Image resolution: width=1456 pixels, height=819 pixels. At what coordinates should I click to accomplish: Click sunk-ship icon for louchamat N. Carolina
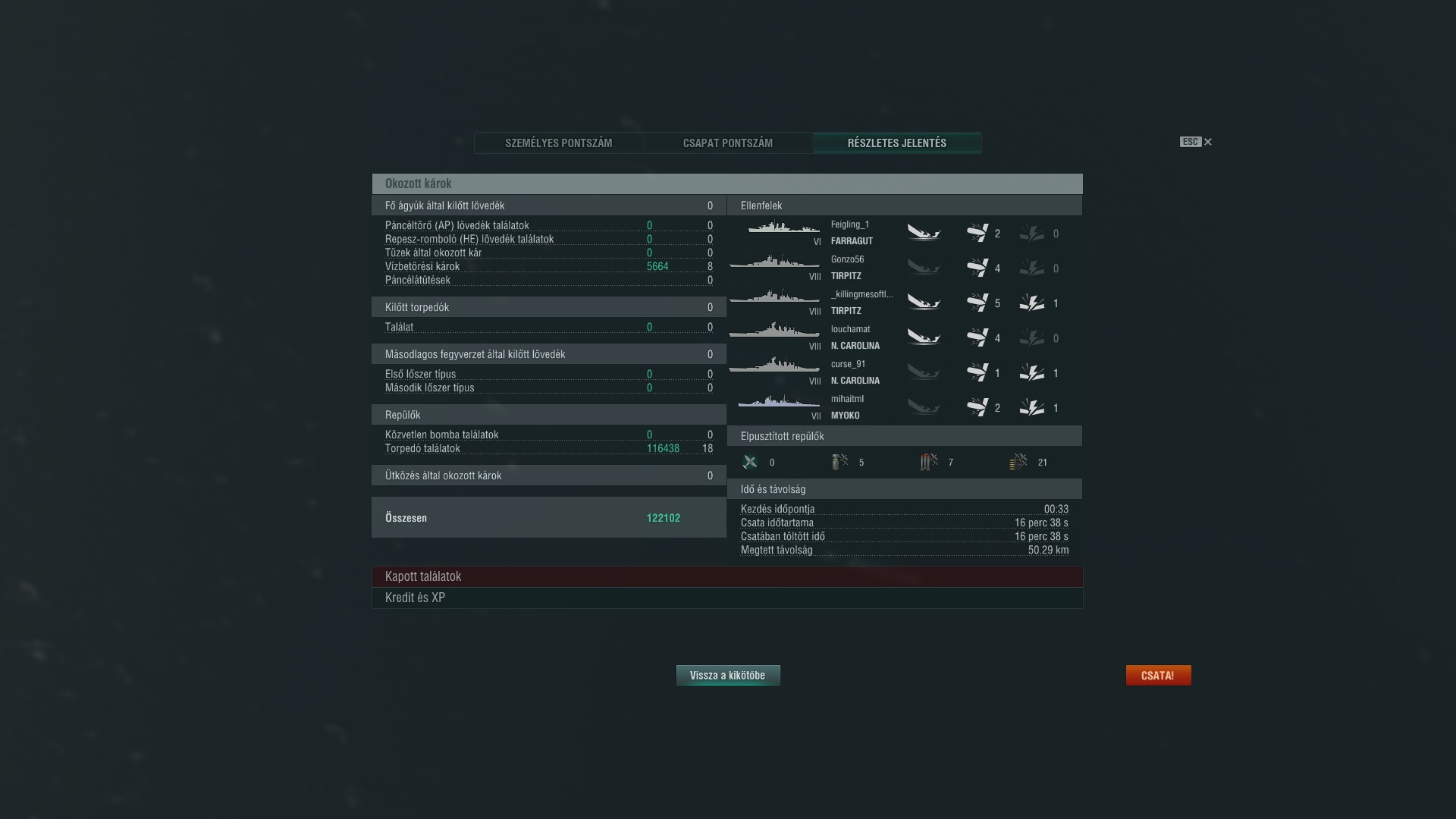pos(924,337)
